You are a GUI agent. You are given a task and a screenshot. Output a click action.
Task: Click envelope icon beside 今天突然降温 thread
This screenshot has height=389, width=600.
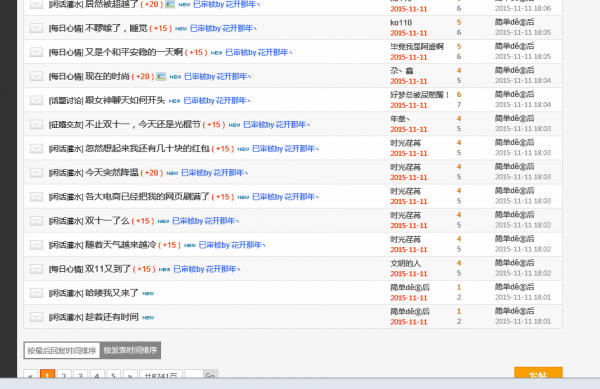[36, 173]
